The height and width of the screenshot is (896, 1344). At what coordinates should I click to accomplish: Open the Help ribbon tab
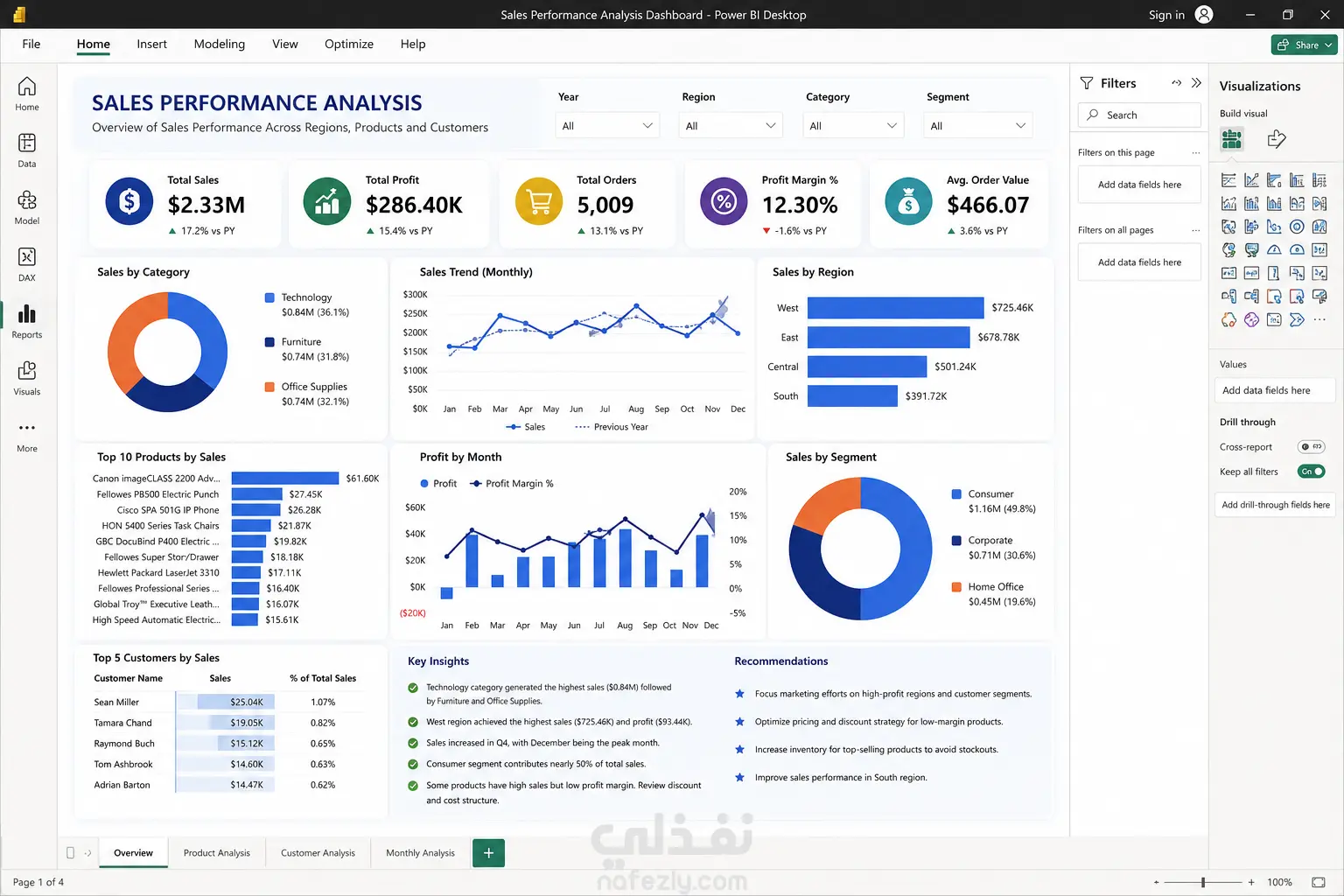[x=413, y=44]
